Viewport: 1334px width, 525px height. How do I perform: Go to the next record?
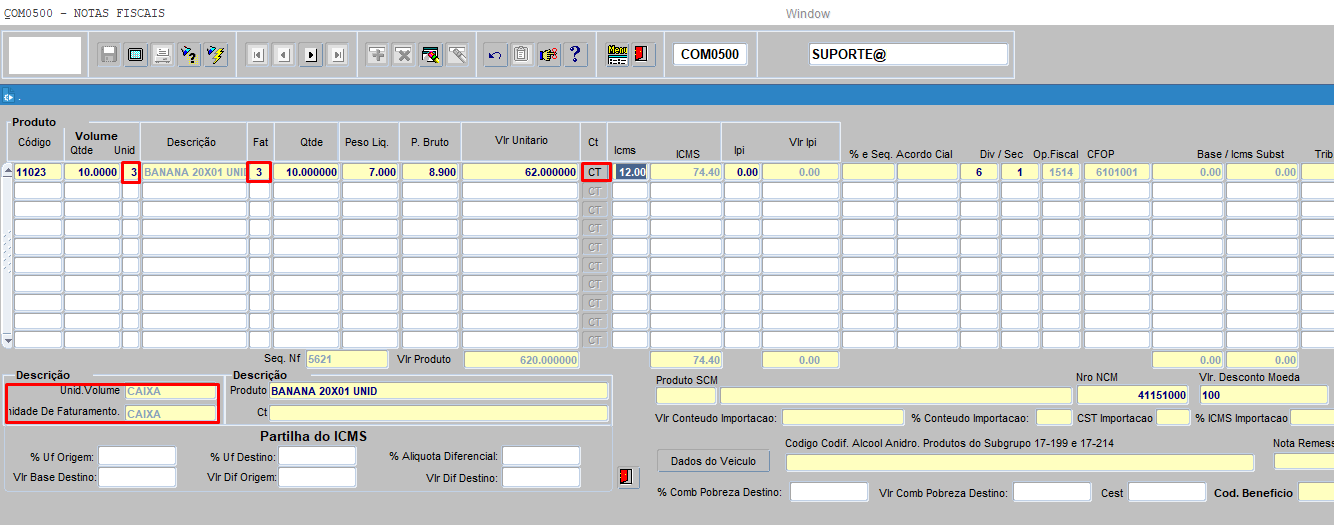311,55
